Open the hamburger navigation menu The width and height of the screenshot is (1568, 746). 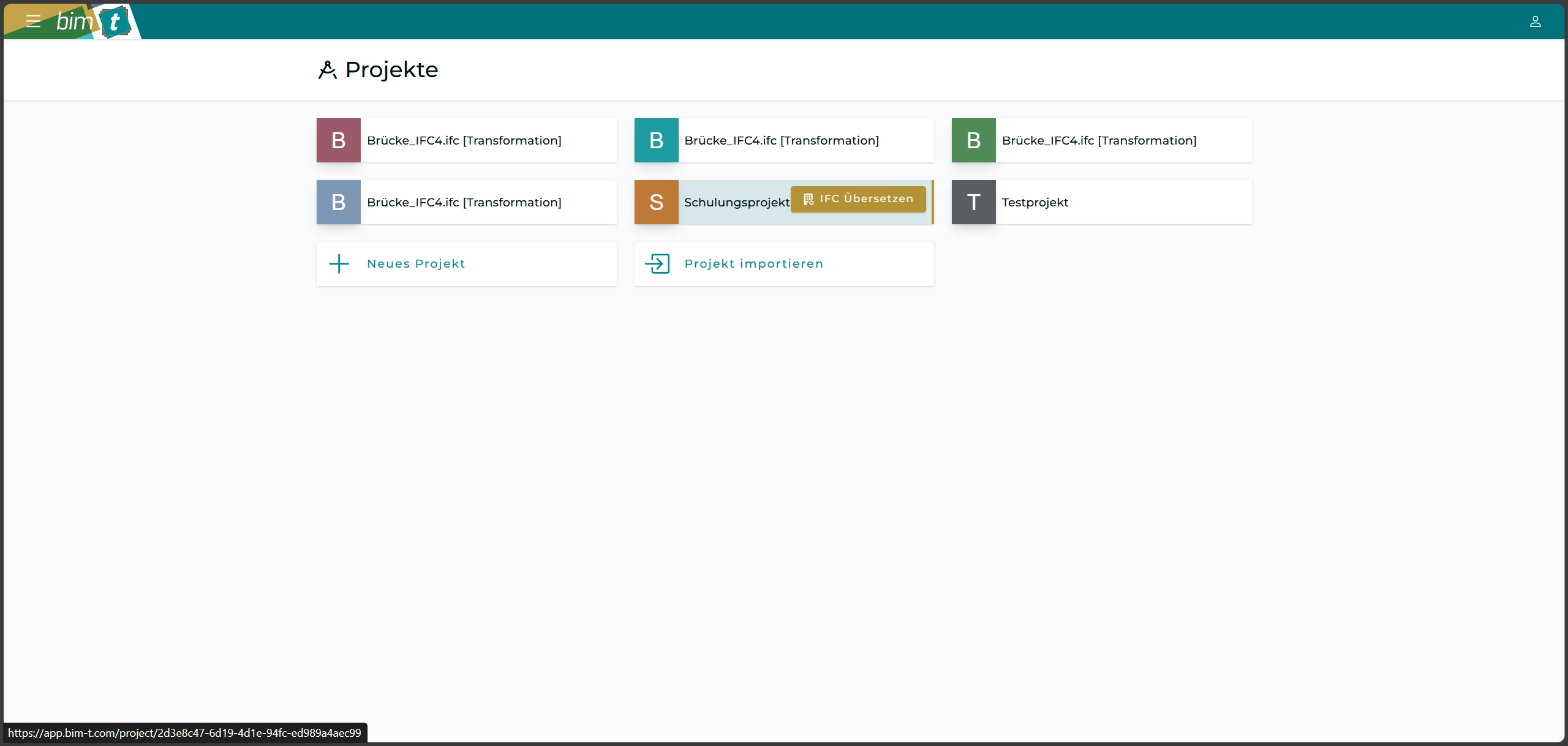click(33, 21)
